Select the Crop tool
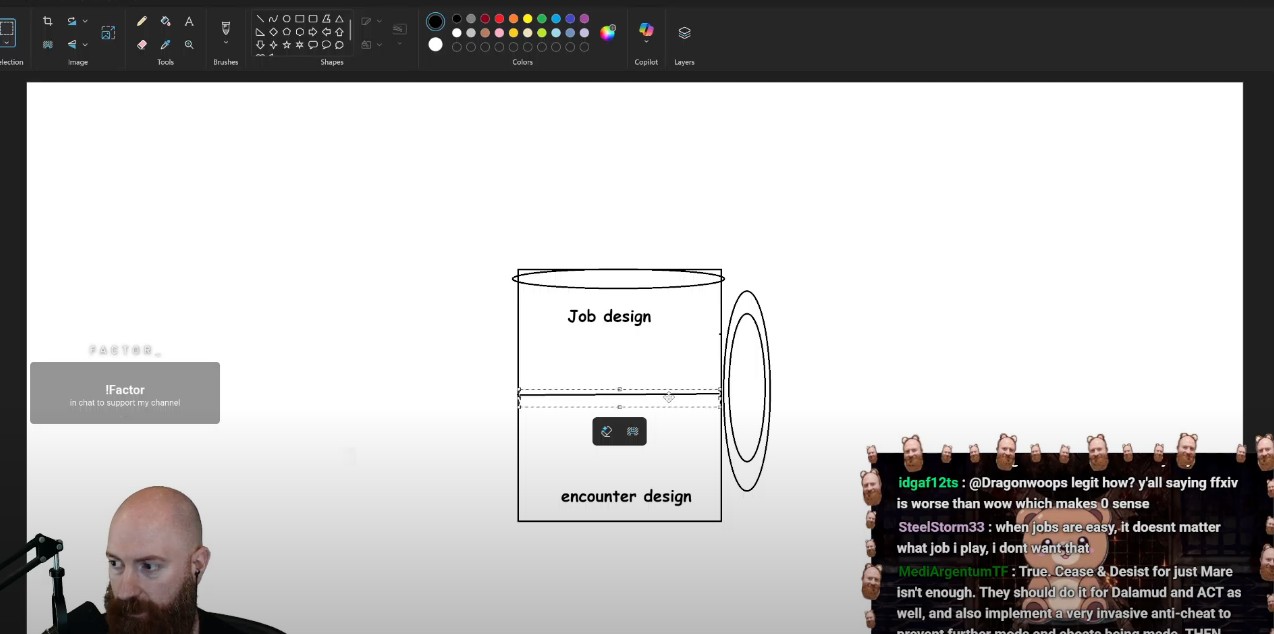Image resolution: width=1274 pixels, height=634 pixels. (47, 21)
